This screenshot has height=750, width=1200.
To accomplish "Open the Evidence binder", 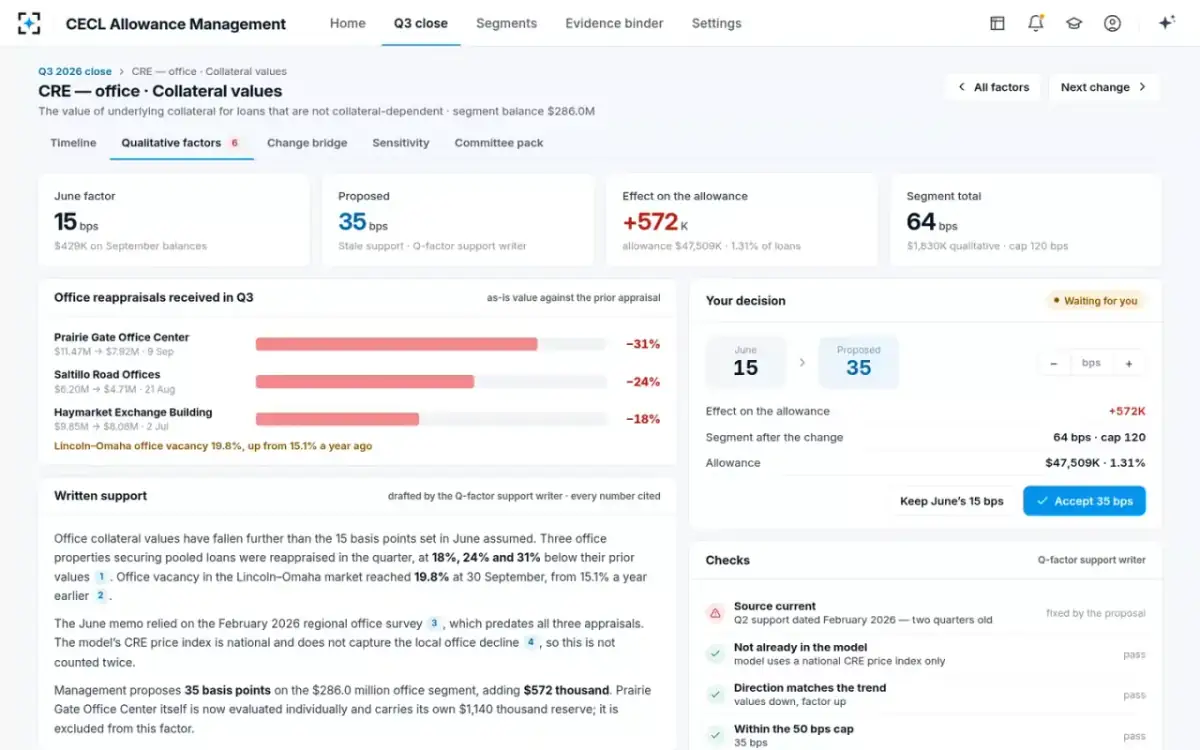I will tap(614, 23).
